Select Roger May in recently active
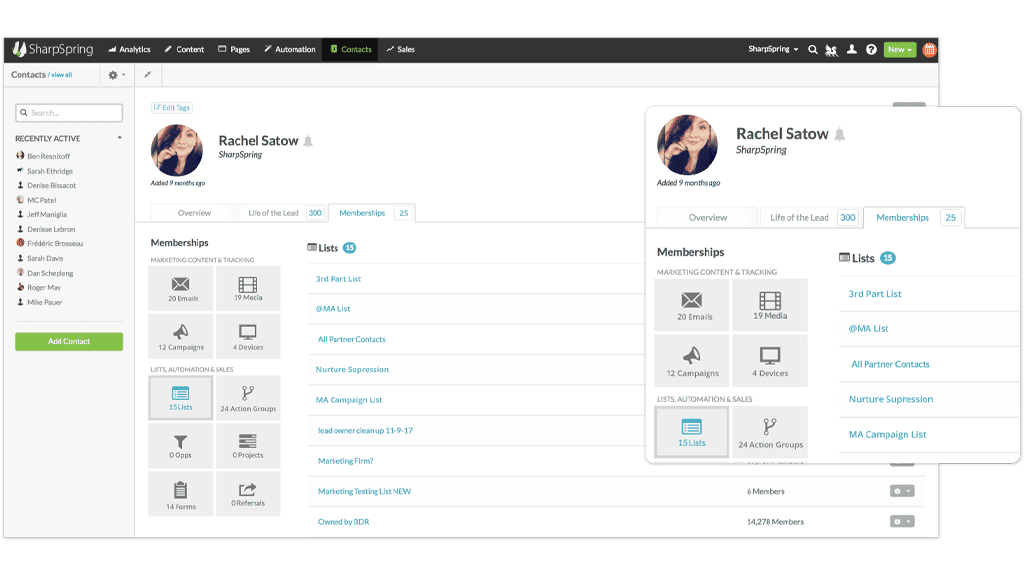 (x=44, y=287)
